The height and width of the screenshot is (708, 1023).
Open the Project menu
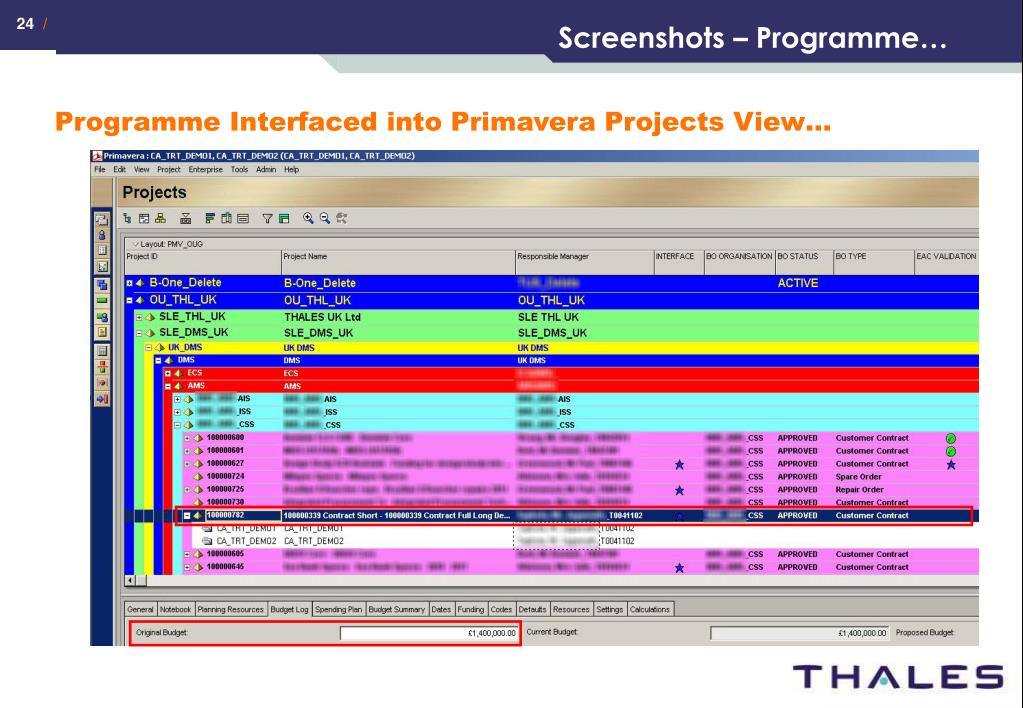(168, 170)
